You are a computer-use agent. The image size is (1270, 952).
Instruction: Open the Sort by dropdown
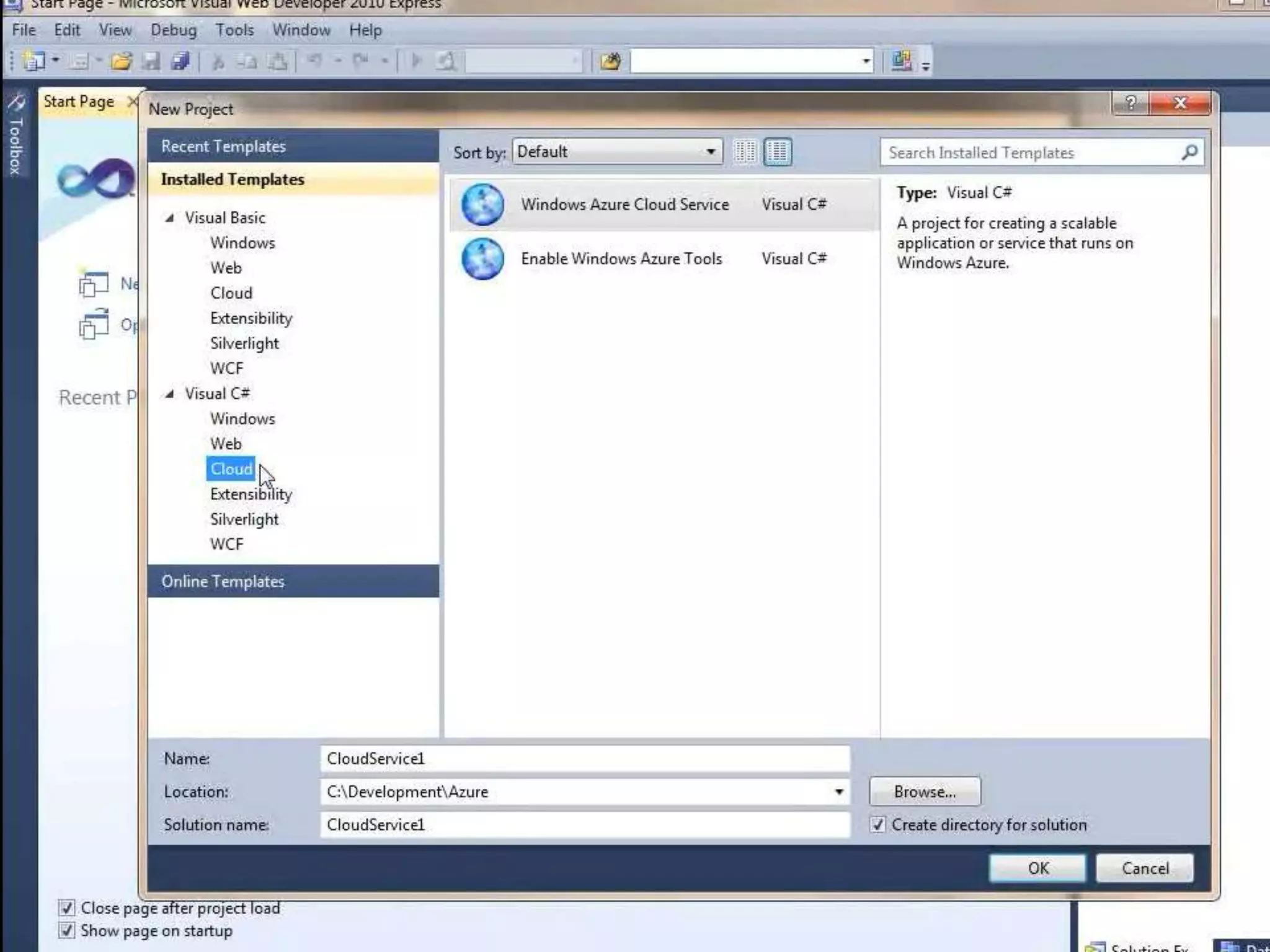click(618, 152)
